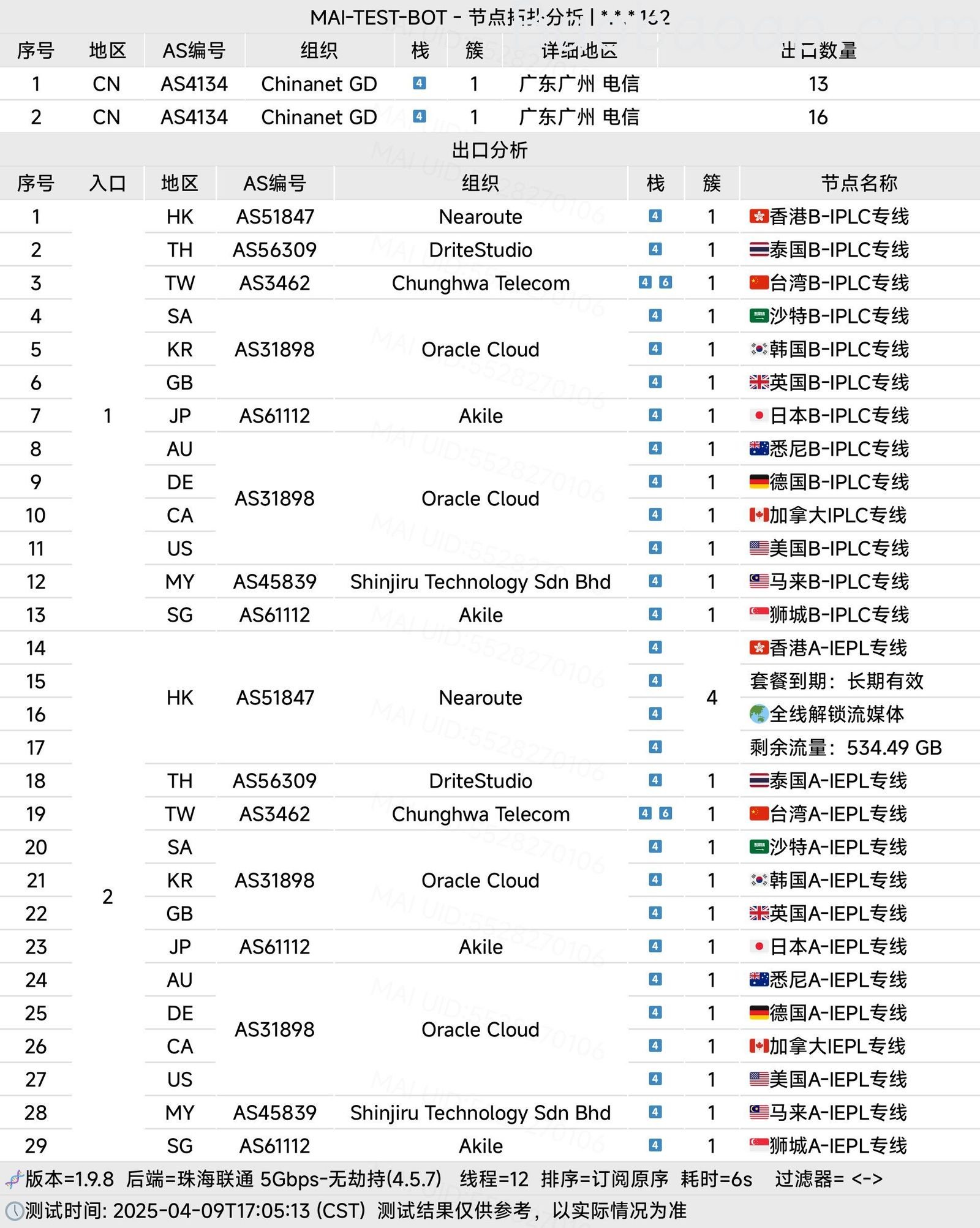Image resolution: width=980 pixels, height=1228 pixels.
Task: Click the IPv6 badge in exit row 3
Action: pyautogui.click(x=665, y=282)
